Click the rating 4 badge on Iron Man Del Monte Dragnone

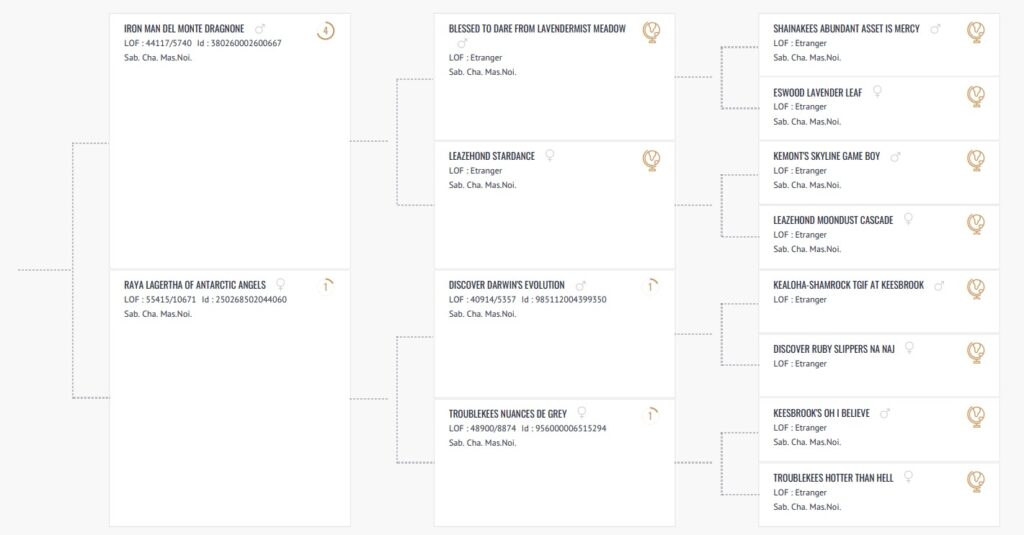325,31
